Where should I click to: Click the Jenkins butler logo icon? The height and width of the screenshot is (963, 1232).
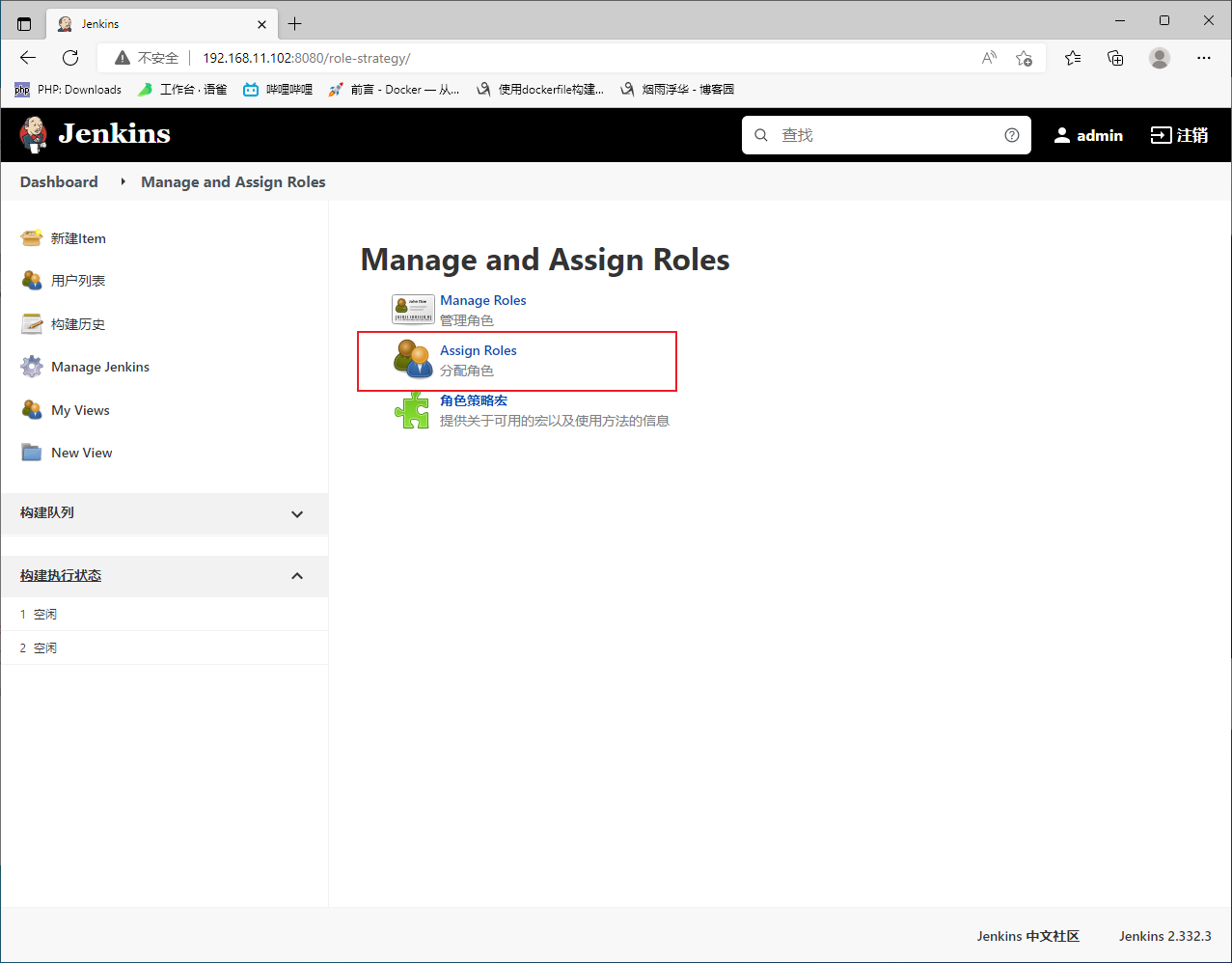click(33, 134)
